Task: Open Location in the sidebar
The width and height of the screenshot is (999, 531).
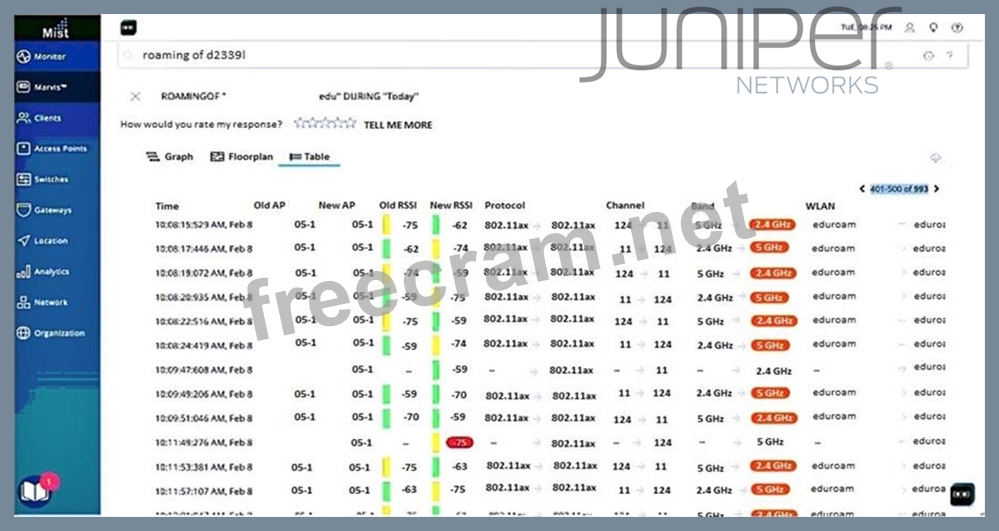Action: click(50, 241)
